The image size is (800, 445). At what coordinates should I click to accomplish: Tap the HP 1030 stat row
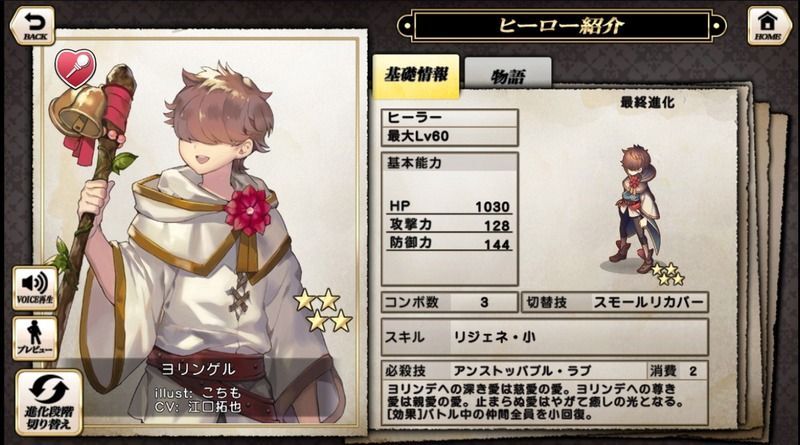tap(449, 206)
